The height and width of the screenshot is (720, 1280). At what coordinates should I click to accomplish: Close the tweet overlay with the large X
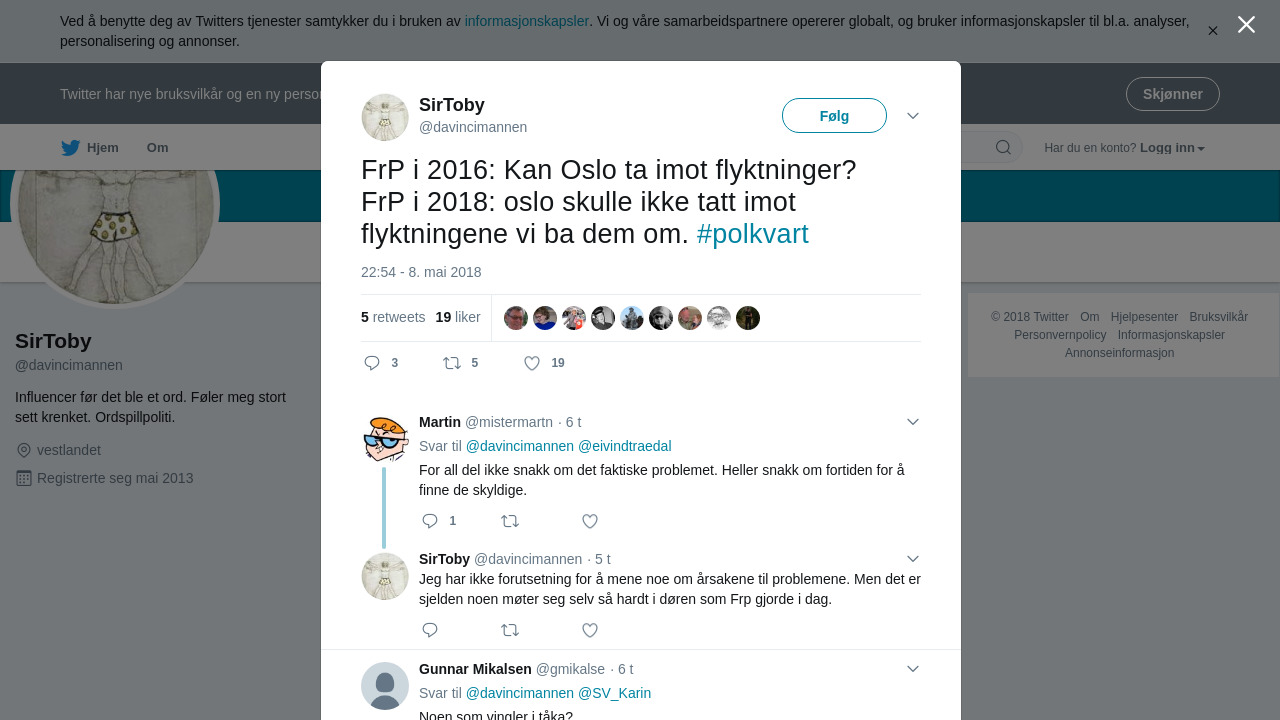1246,25
